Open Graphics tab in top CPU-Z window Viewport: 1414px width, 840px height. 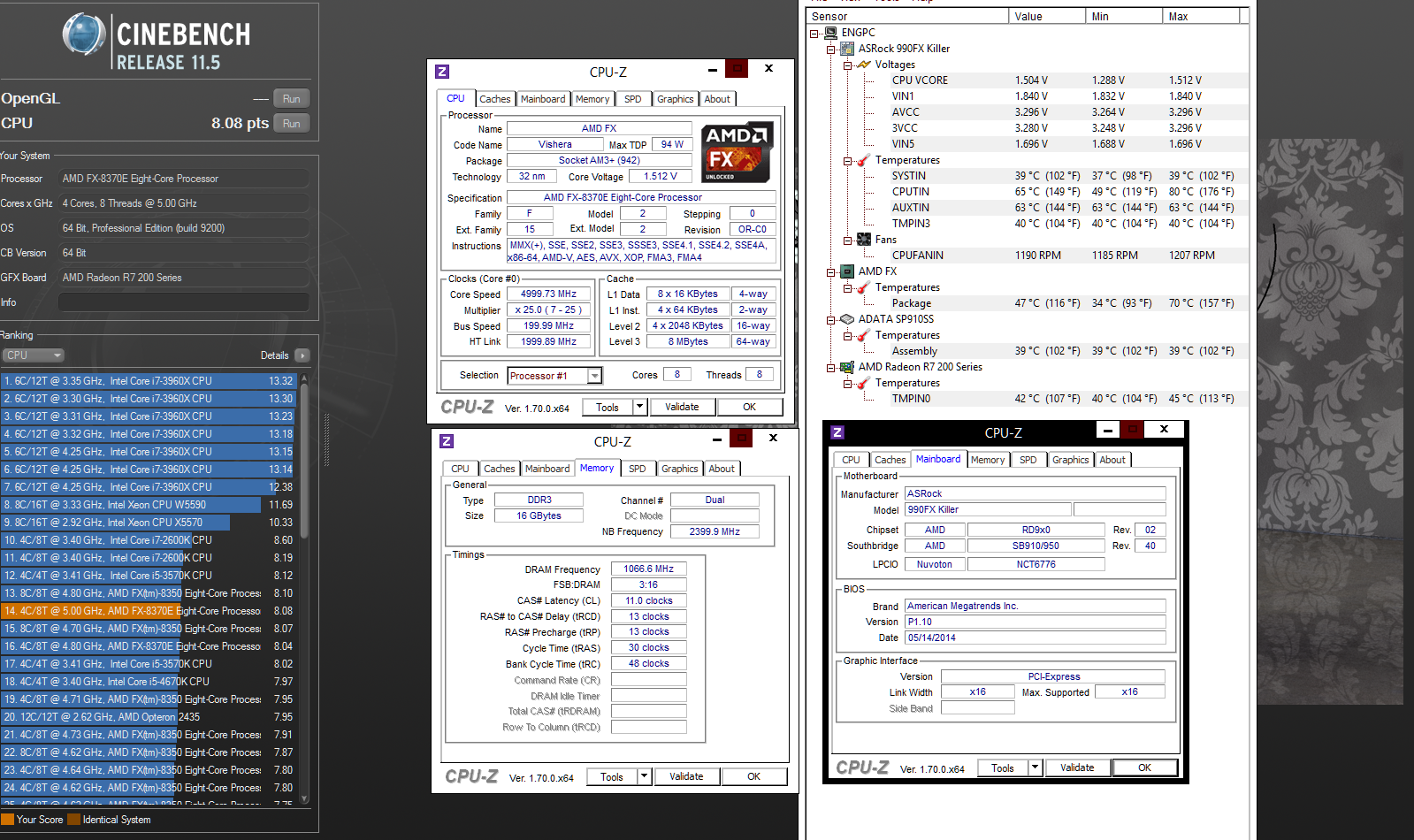(675, 99)
